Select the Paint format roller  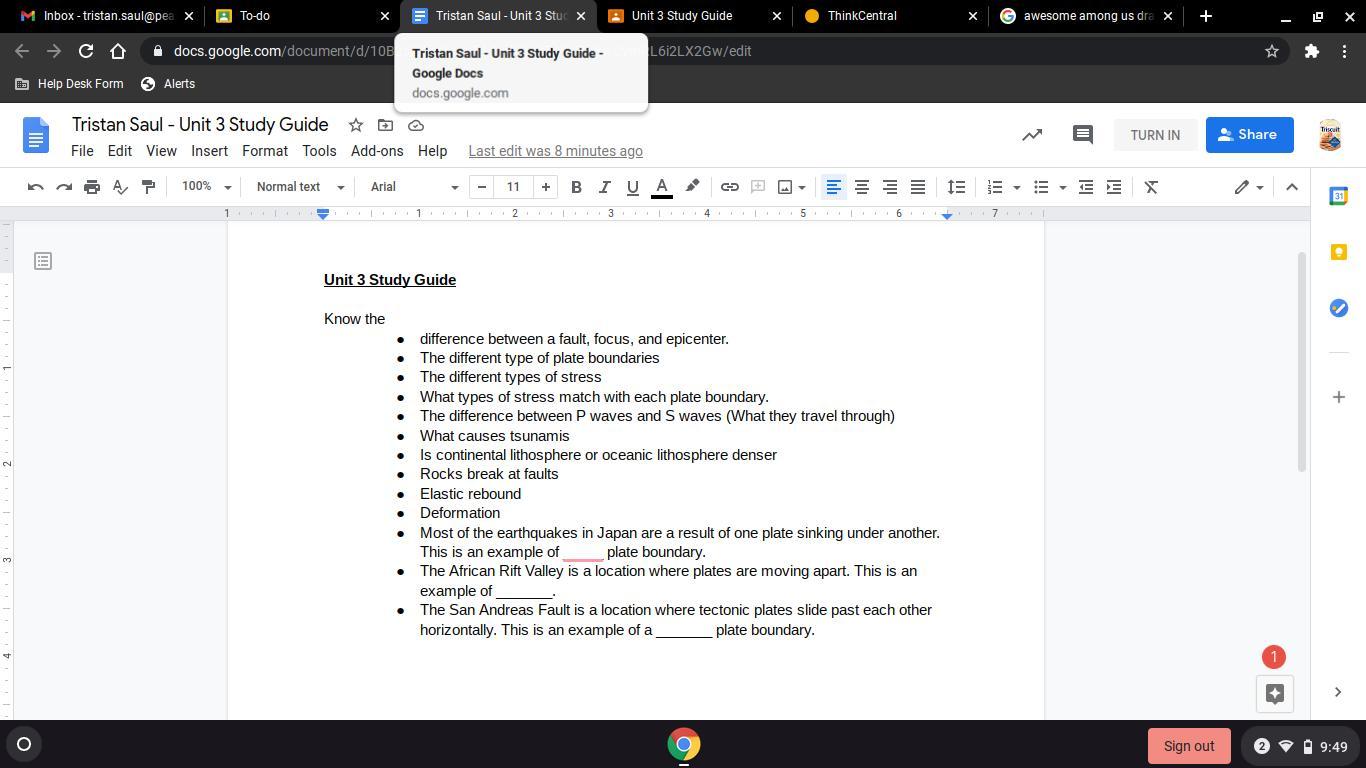[x=148, y=187]
